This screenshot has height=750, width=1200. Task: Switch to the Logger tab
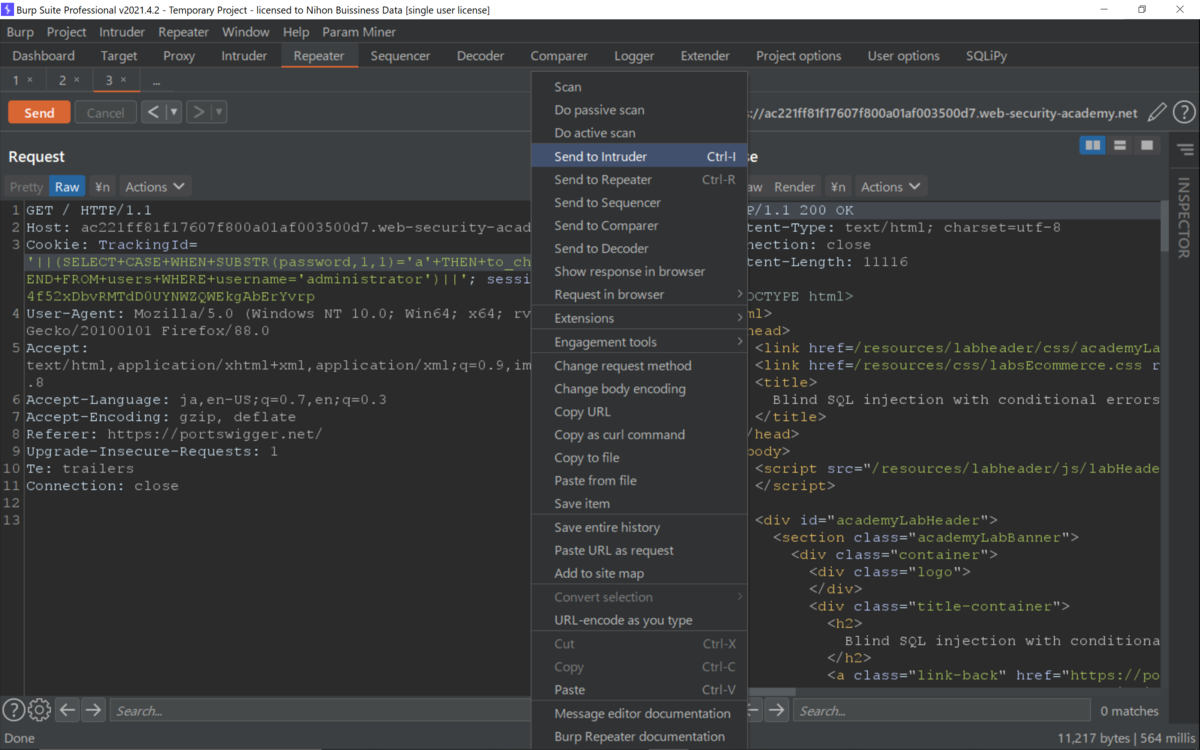coord(634,56)
